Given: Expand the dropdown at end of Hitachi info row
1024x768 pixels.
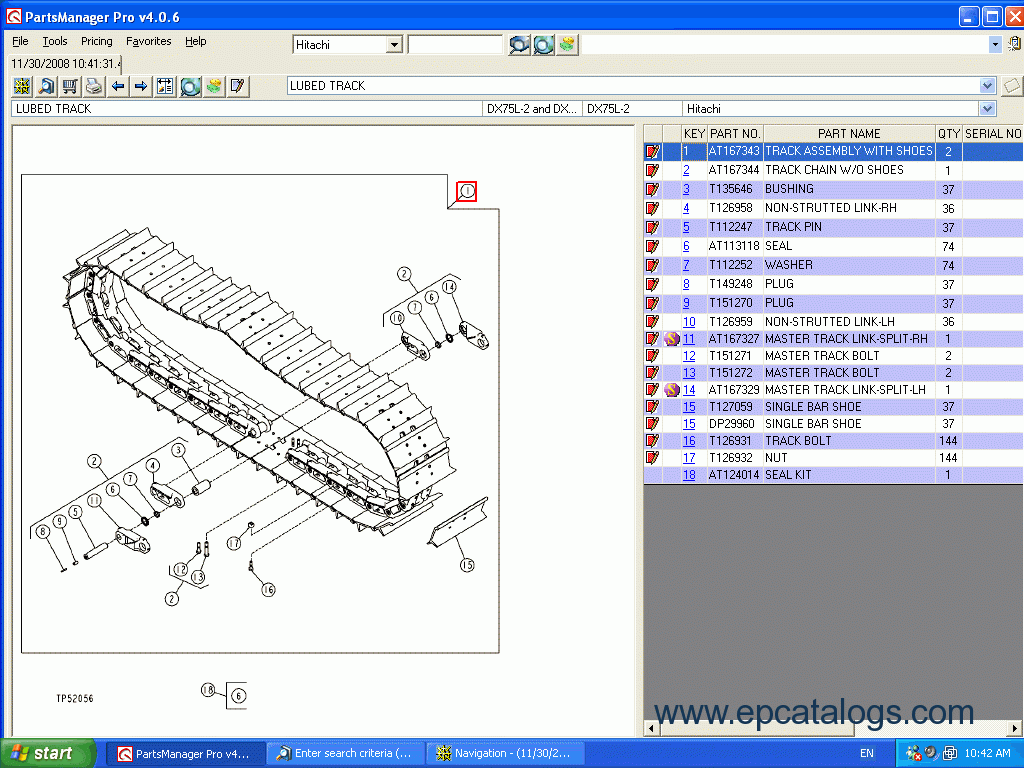Looking at the screenshot, I should (987, 108).
